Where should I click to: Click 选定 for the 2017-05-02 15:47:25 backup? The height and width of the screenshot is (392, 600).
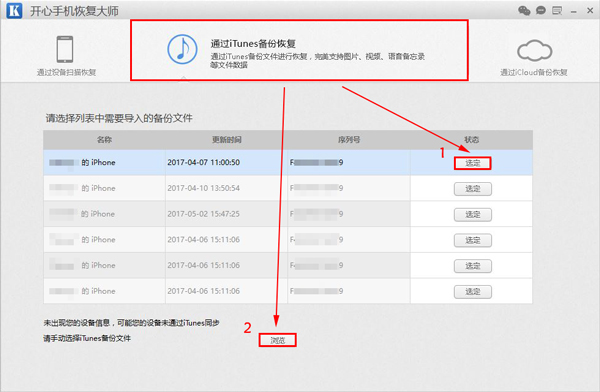[473, 214]
